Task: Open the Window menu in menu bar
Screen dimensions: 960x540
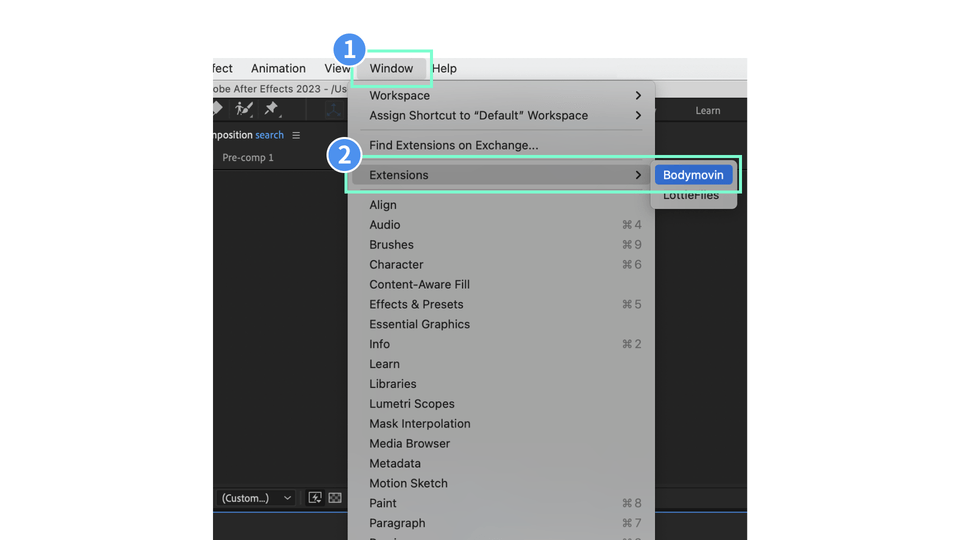Action: click(x=391, y=69)
